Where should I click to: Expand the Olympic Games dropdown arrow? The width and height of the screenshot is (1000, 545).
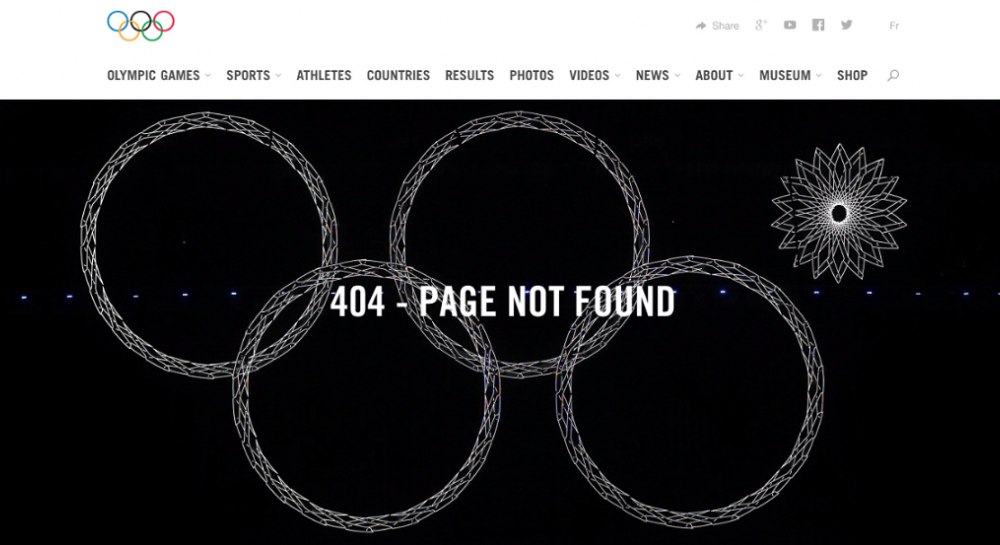pyautogui.click(x=208, y=75)
